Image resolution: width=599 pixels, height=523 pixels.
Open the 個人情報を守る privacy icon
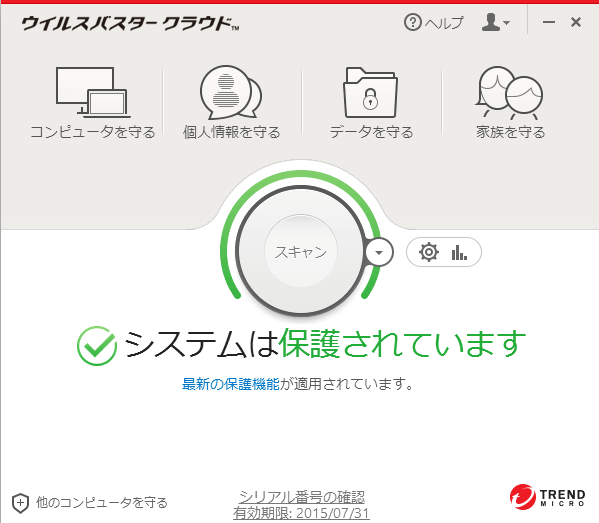pos(231,92)
